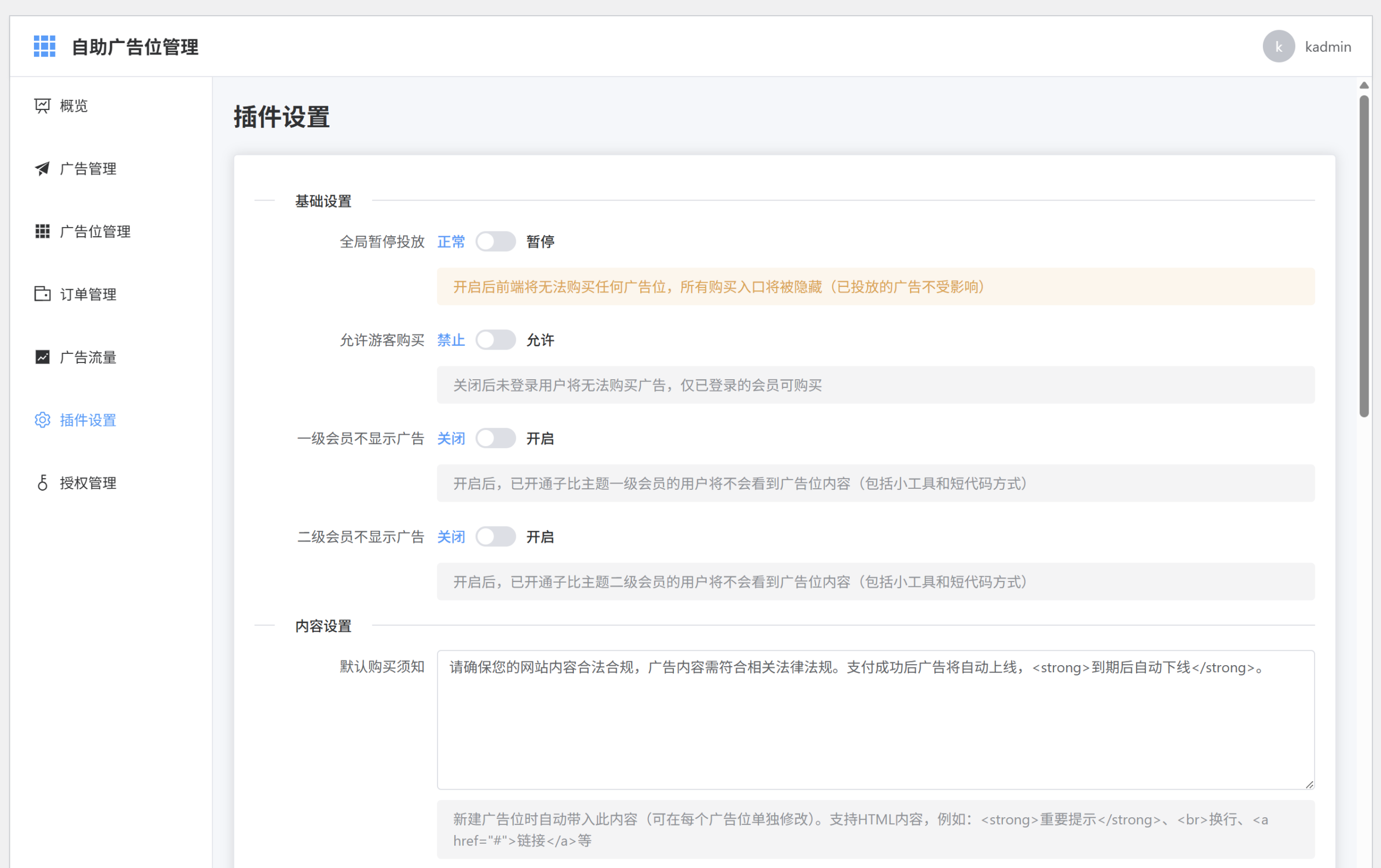Image resolution: width=1381 pixels, height=868 pixels.
Task: Click the 插件设置 gear icon
Action: pos(43,420)
